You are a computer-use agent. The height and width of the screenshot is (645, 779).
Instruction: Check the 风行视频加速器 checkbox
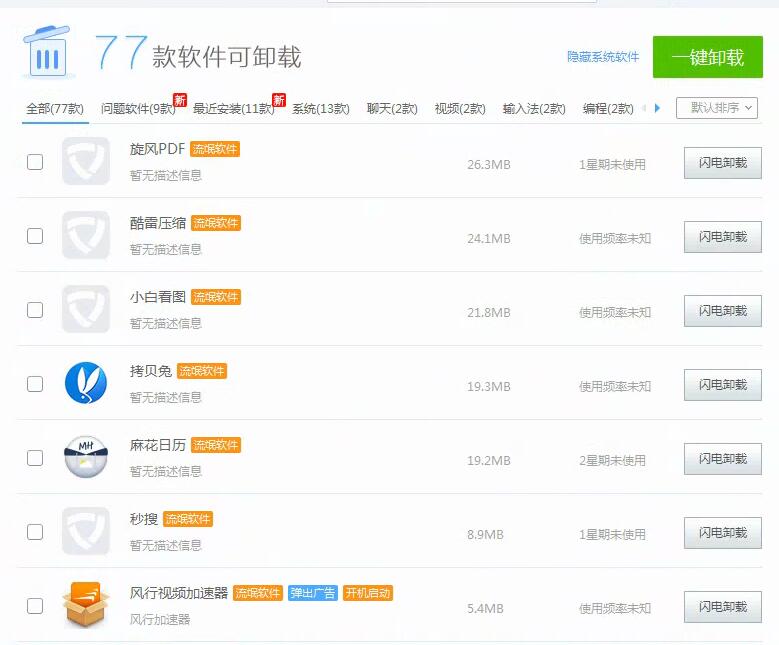click(x=35, y=606)
